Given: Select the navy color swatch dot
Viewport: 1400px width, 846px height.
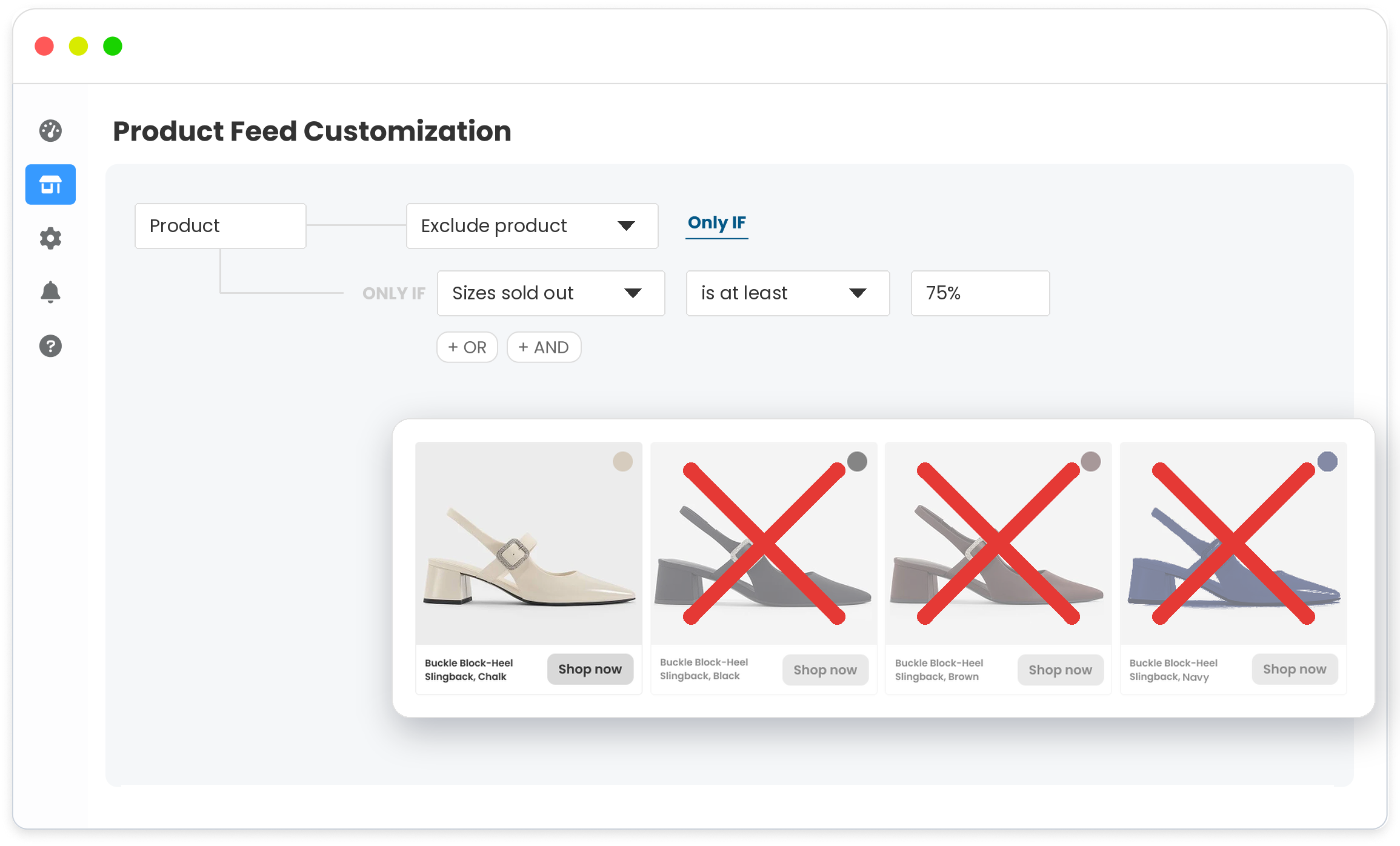Looking at the screenshot, I should [1327, 462].
